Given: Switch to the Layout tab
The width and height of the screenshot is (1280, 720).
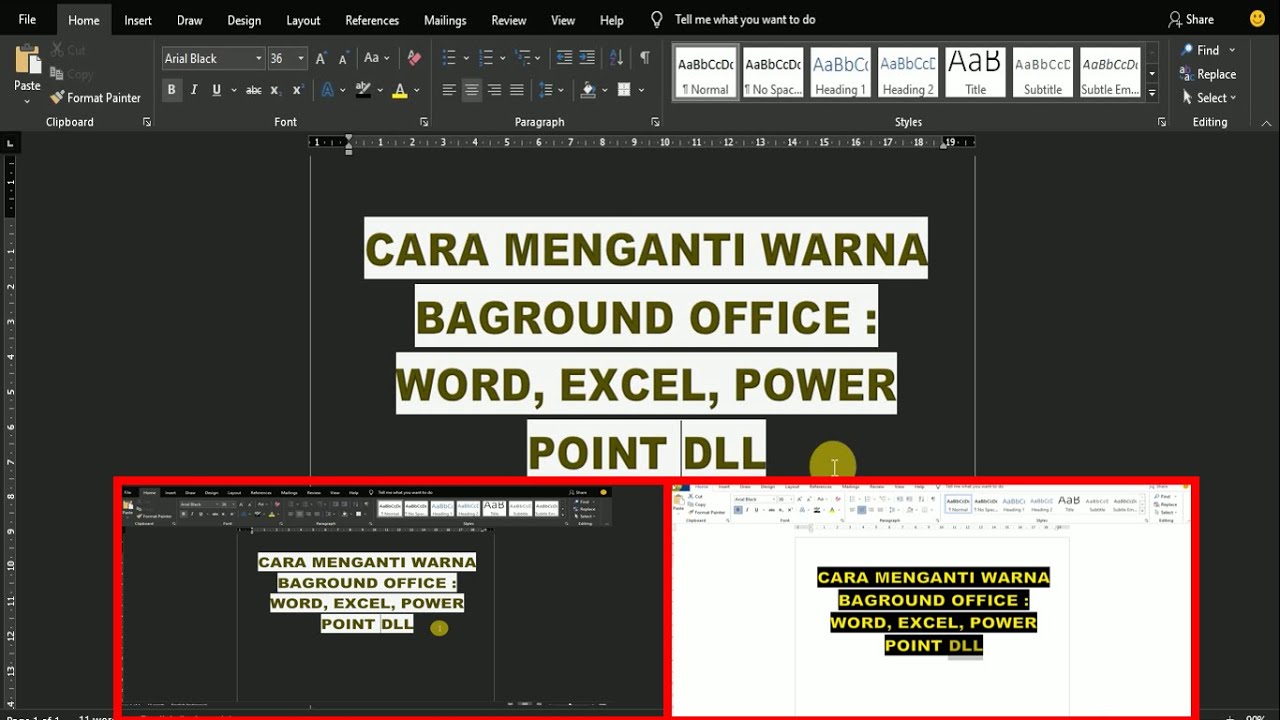Looking at the screenshot, I should 303,20.
